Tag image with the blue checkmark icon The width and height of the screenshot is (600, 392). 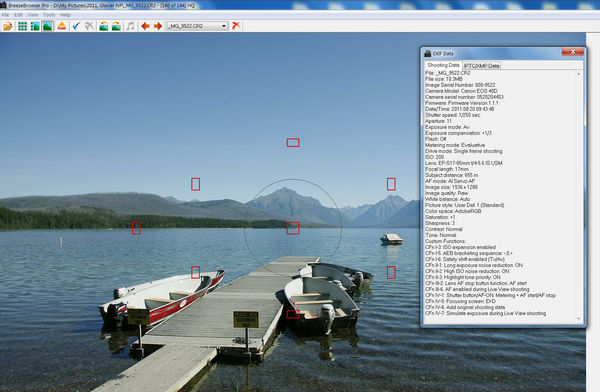click(x=76, y=26)
